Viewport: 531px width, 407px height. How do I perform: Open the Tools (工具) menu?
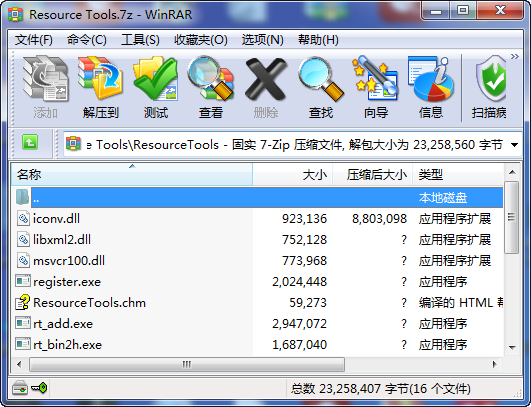pyautogui.click(x=140, y=40)
